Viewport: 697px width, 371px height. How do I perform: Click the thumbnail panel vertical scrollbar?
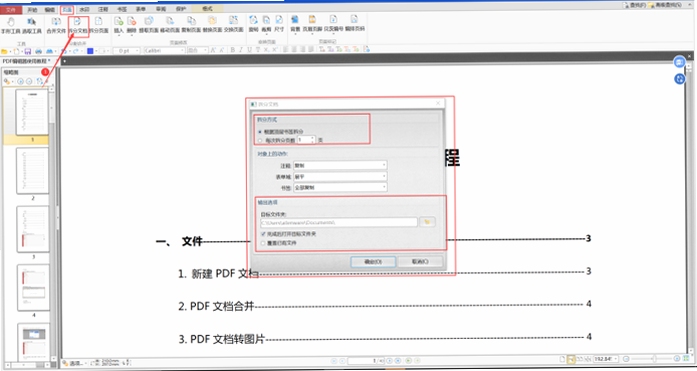[x=52, y=222]
